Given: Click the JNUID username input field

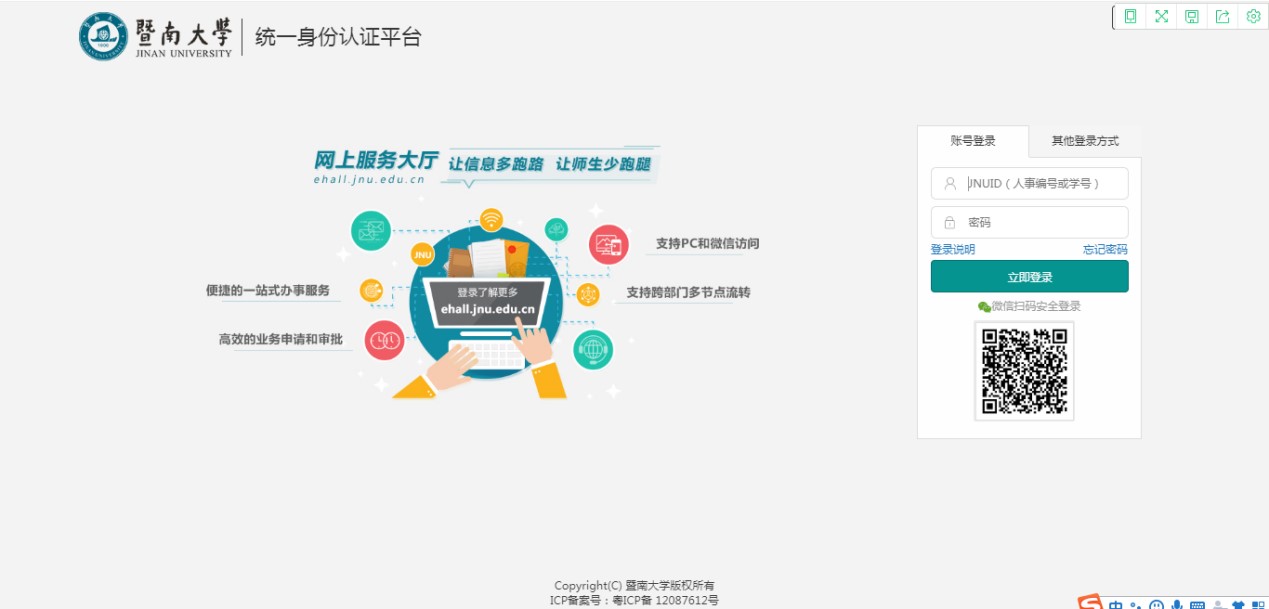Looking at the screenshot, I should point(1040,184).
